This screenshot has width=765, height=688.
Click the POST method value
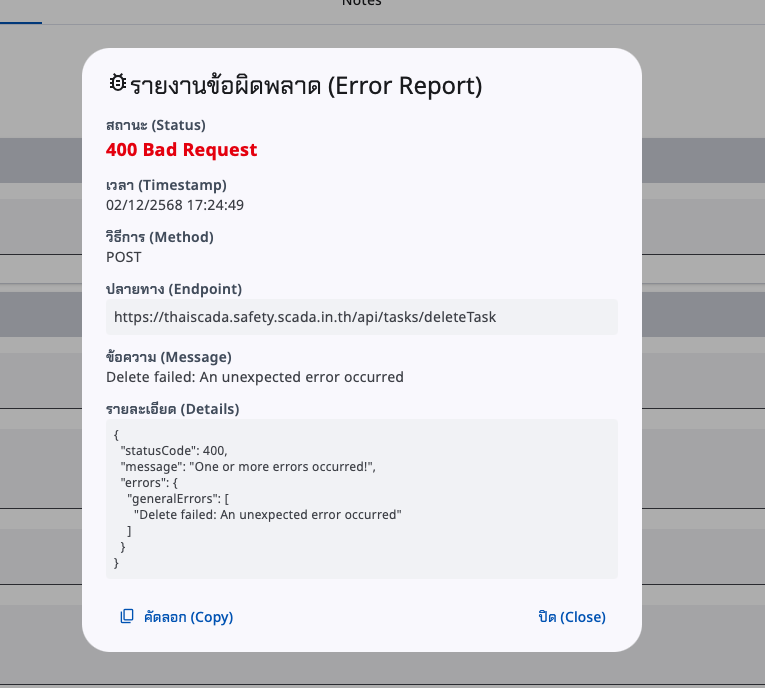click(x=123, y=257)
